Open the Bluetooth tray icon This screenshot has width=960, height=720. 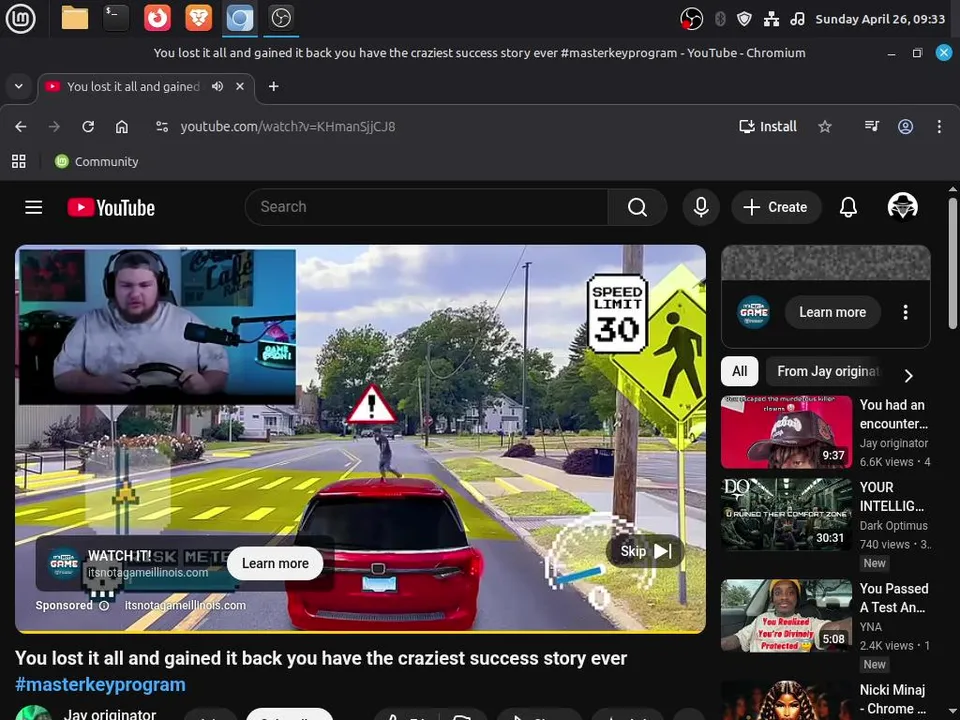pyautogui.click(x=721, y=19)
